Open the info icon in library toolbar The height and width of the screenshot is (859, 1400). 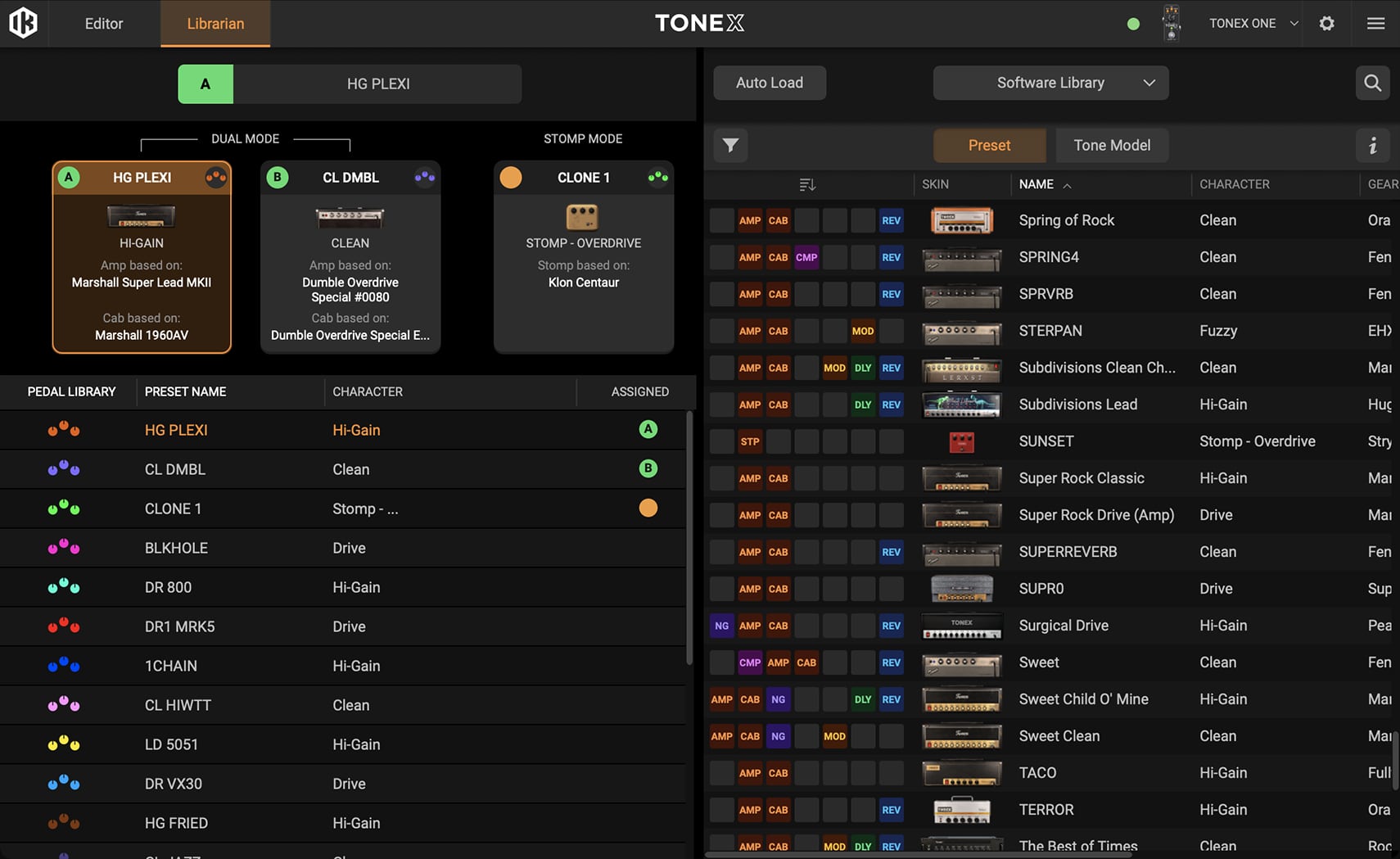[1373, 146]
